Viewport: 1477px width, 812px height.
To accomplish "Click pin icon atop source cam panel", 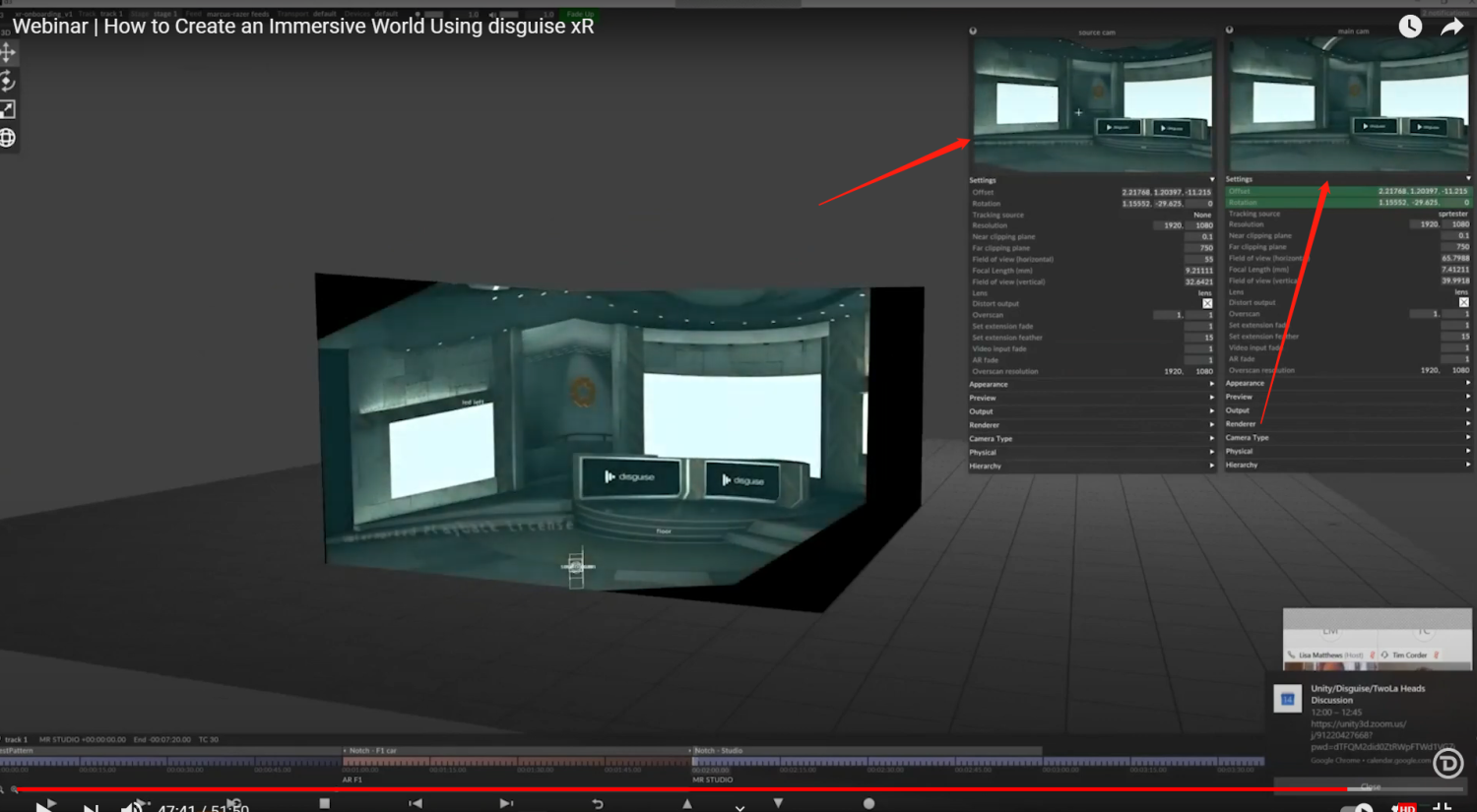I will (973, 31).
